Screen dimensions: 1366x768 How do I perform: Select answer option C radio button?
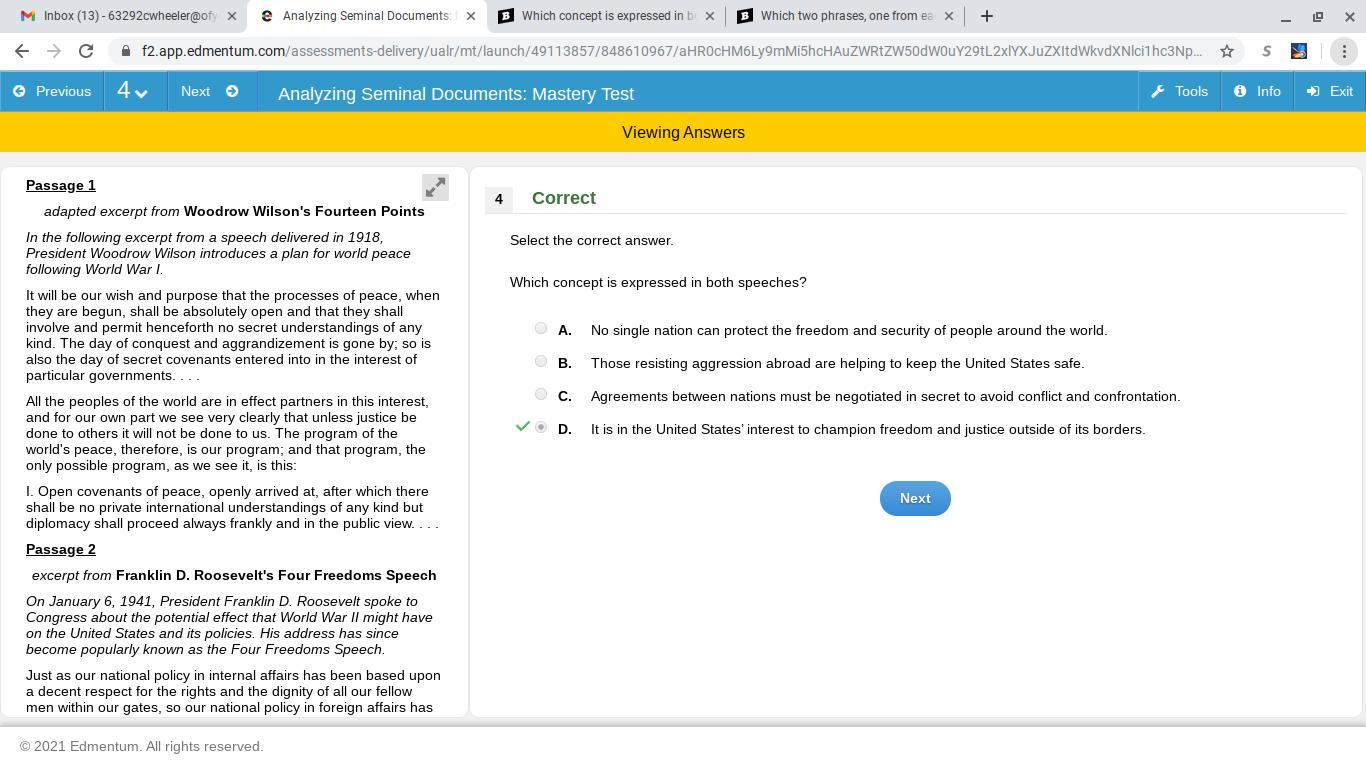point(541,394)
